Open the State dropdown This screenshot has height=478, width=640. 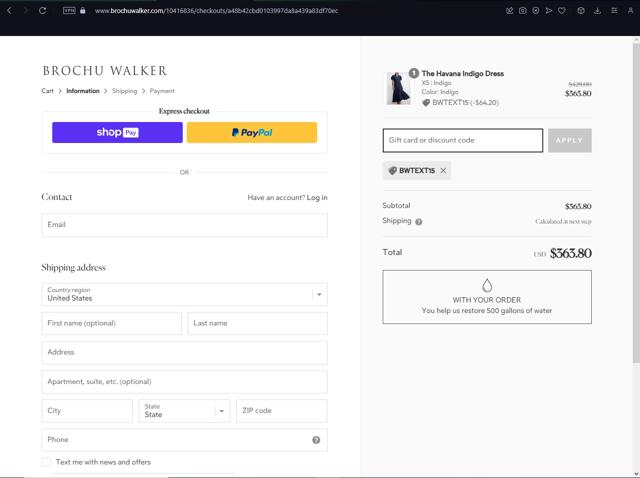tap(184, 411)
